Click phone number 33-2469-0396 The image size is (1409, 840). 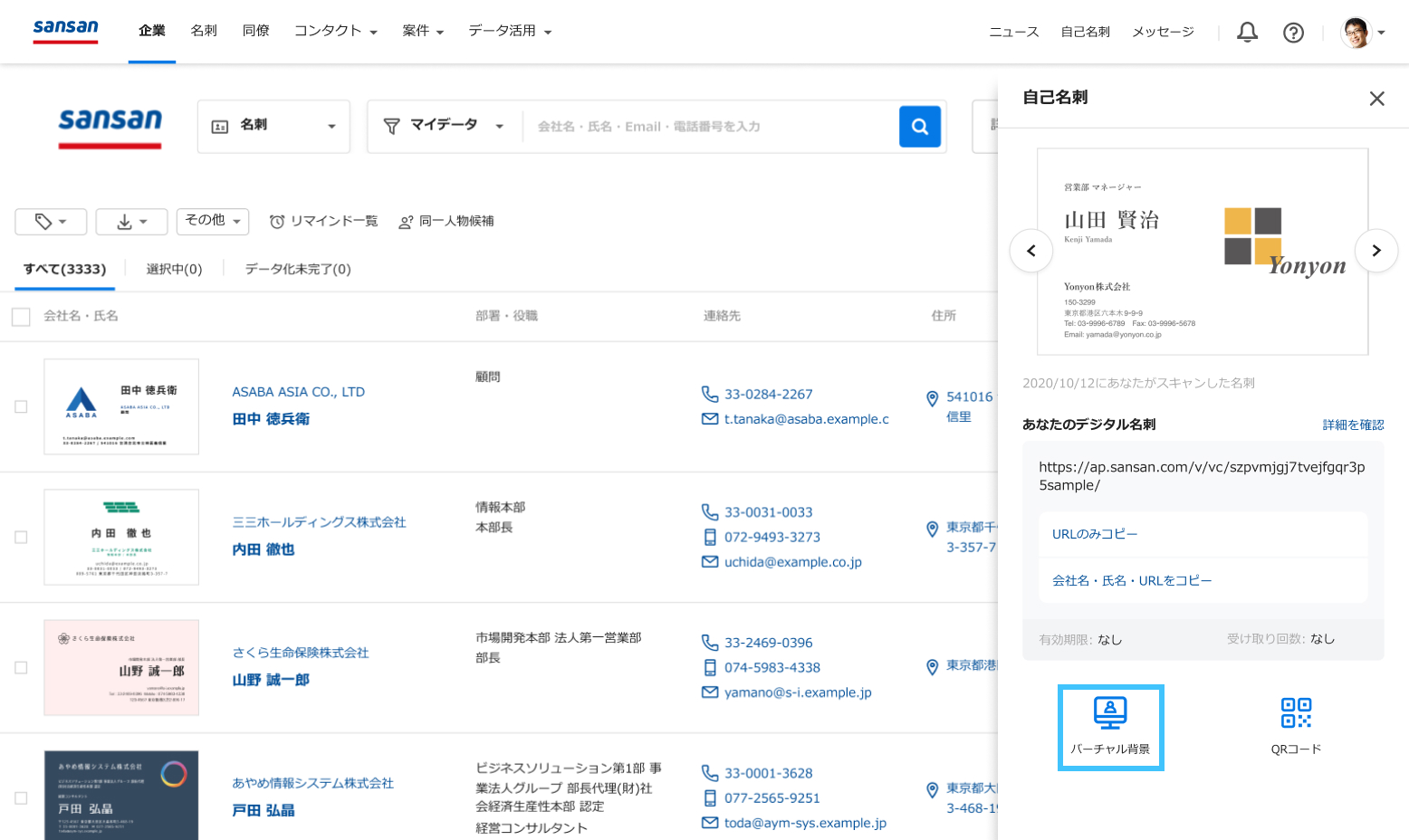[x=769, y=643]
